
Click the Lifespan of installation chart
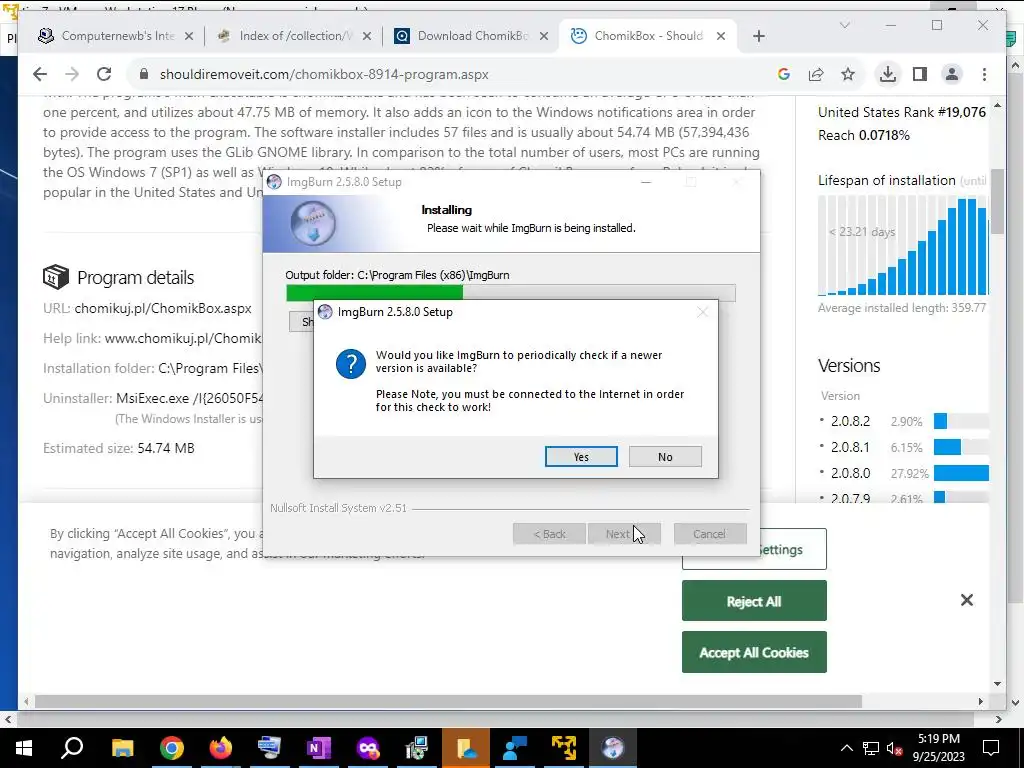click(x=903, y=246)
